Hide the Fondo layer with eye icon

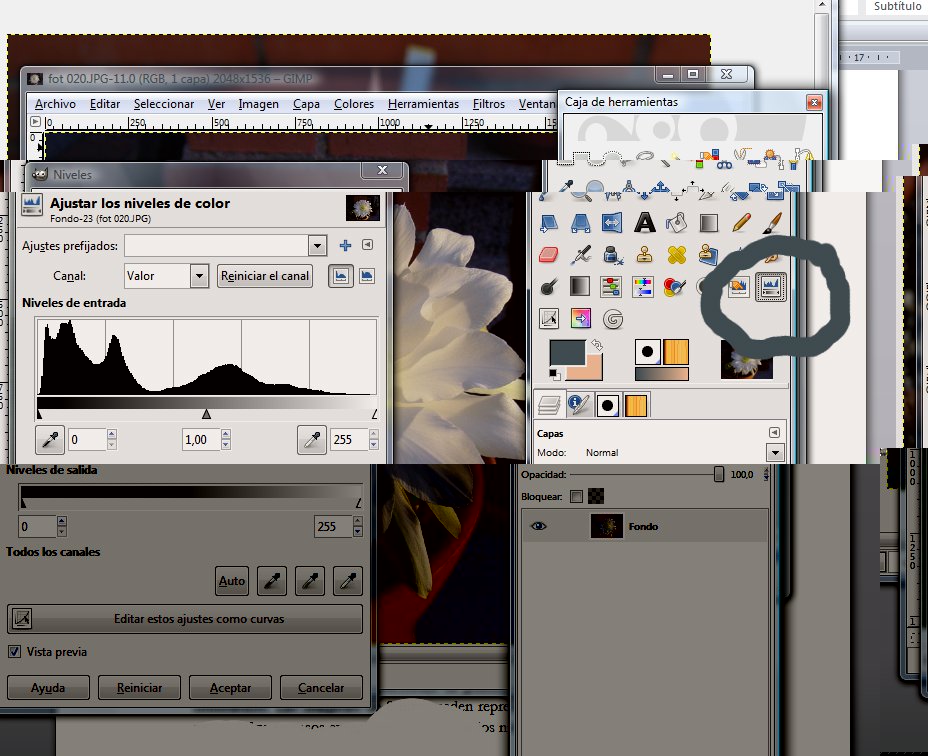click(539, 526)
